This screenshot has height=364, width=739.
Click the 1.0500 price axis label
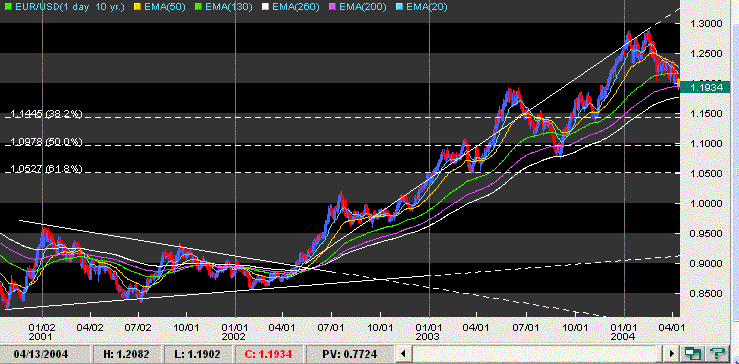click(706, 174)
